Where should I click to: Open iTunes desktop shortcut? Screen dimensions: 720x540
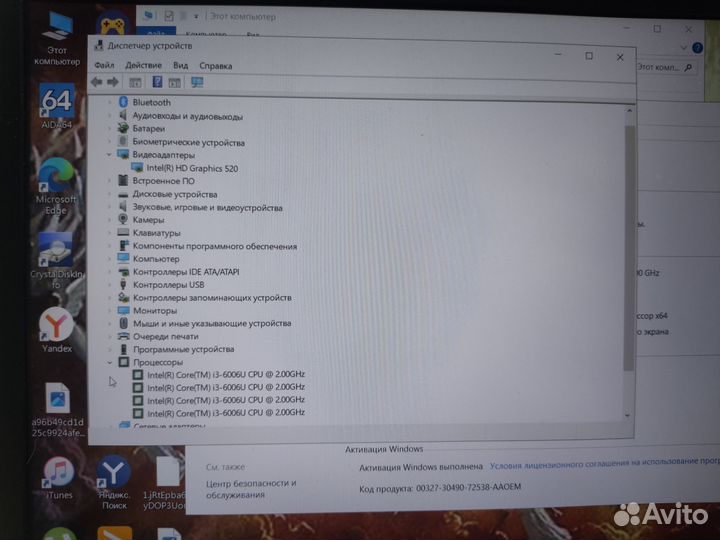[x=59, y=478]
